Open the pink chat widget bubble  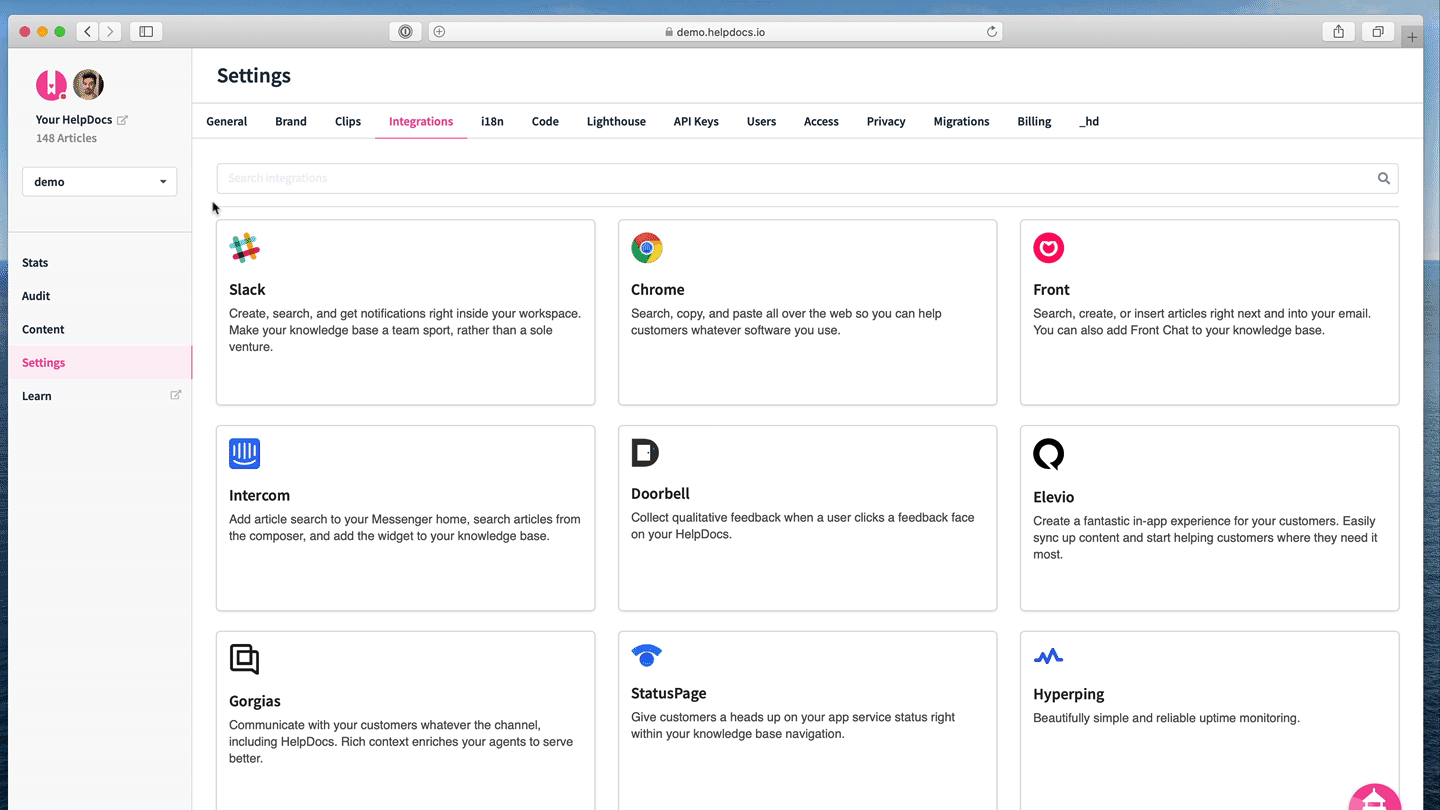(x=1375, y=797)
